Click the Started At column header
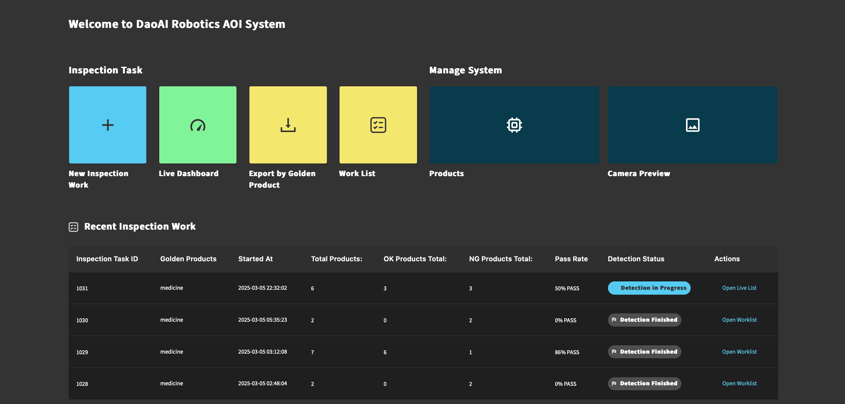Image resolution: width=845 pixels, height=404 pixels. coord(255,259)
